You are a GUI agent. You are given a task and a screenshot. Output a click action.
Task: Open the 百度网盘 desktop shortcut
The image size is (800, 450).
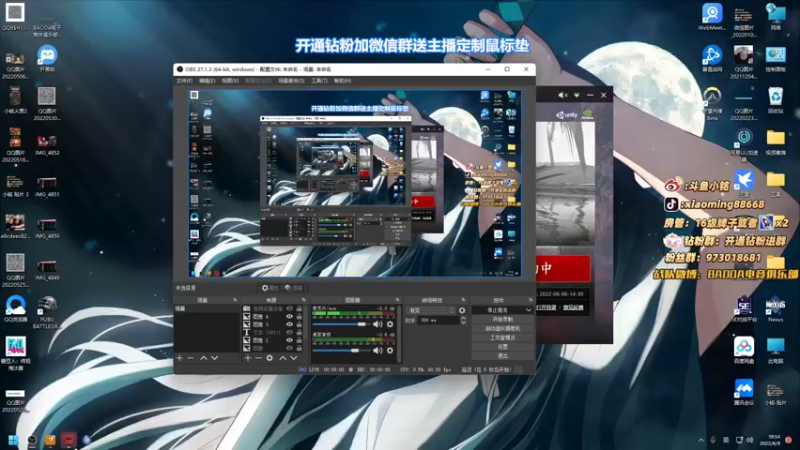click(x=744, y=350)
